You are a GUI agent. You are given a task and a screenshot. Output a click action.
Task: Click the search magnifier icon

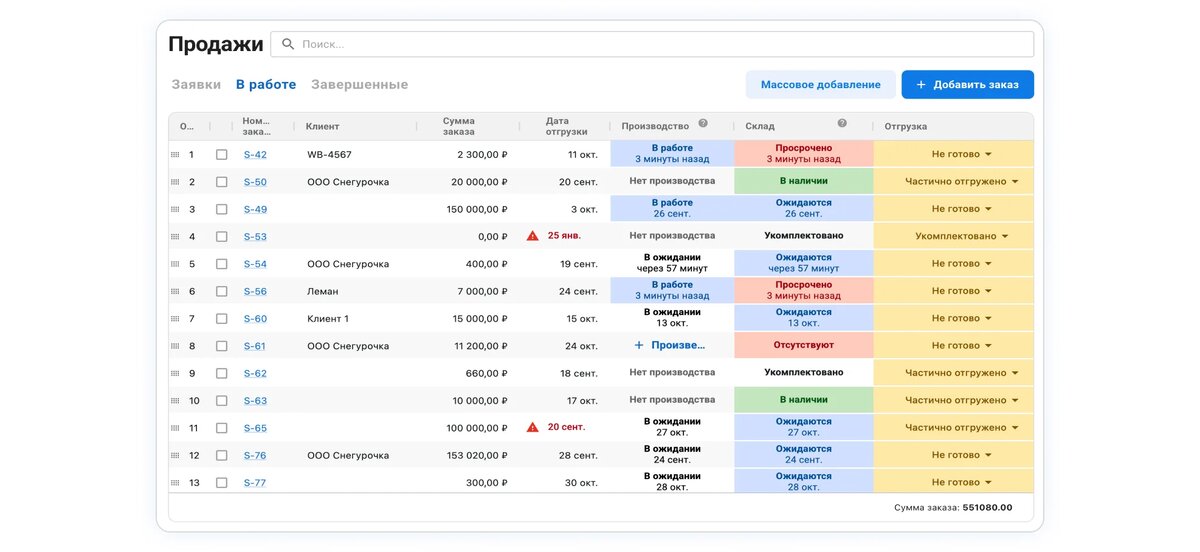point(288,44)
